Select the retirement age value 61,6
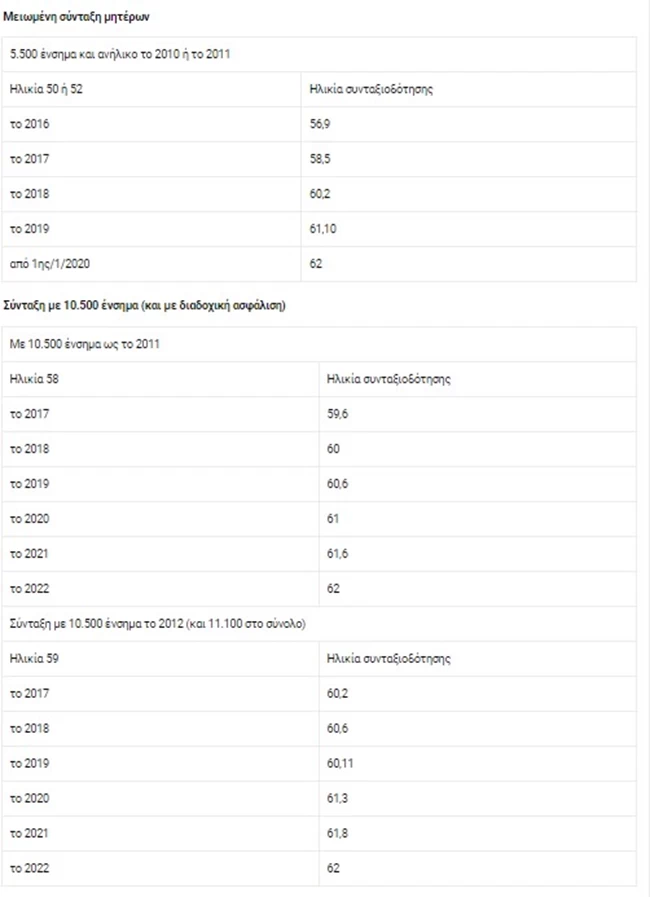This screenshot has width=650, height=897. coord(338,554)
